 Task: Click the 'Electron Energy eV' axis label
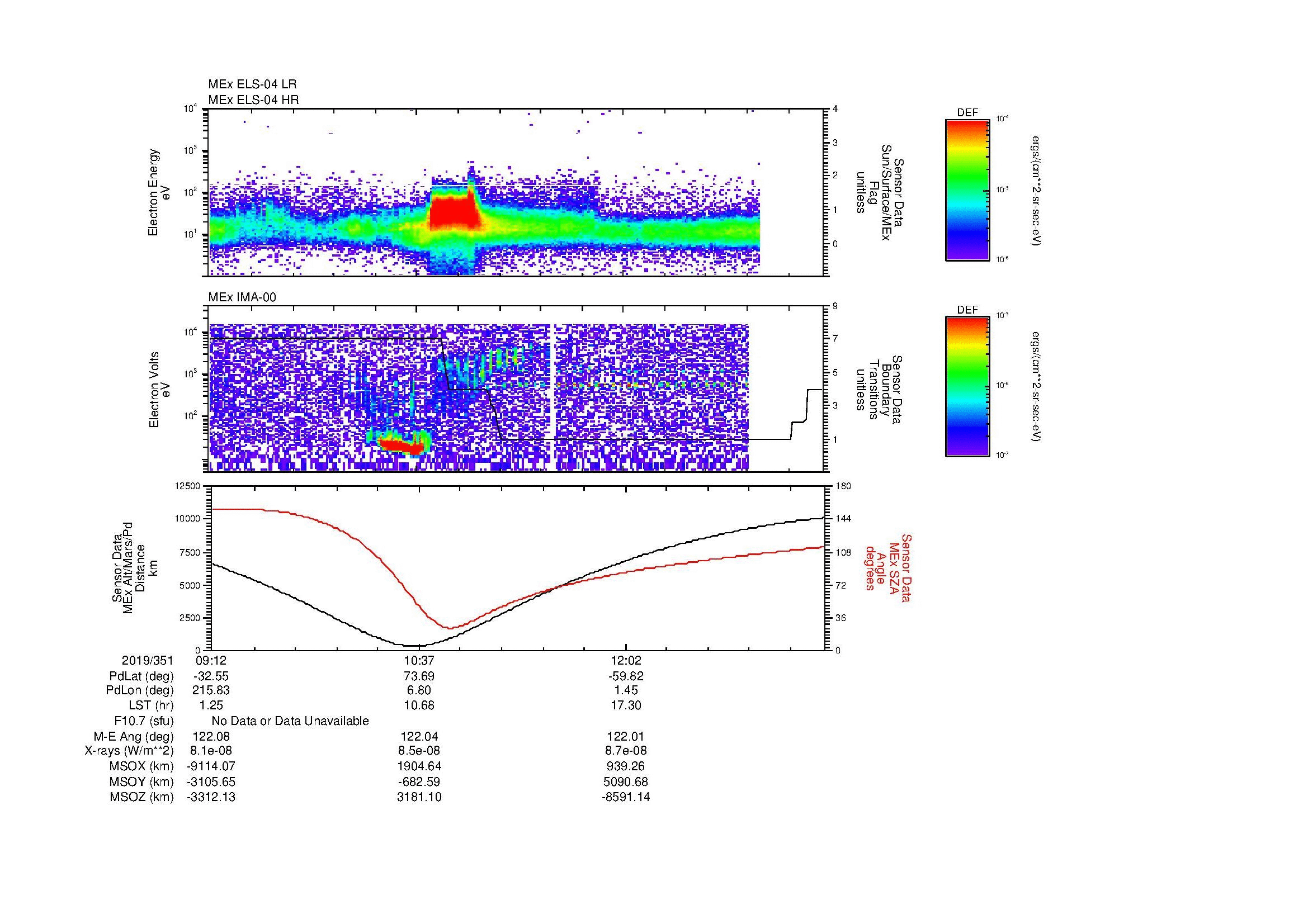(x=159, y=192)
